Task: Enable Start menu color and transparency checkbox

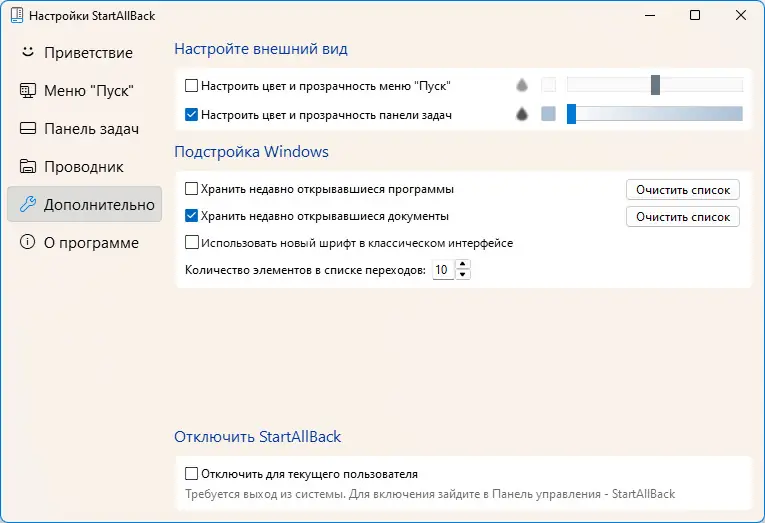Action: point(192,86)
